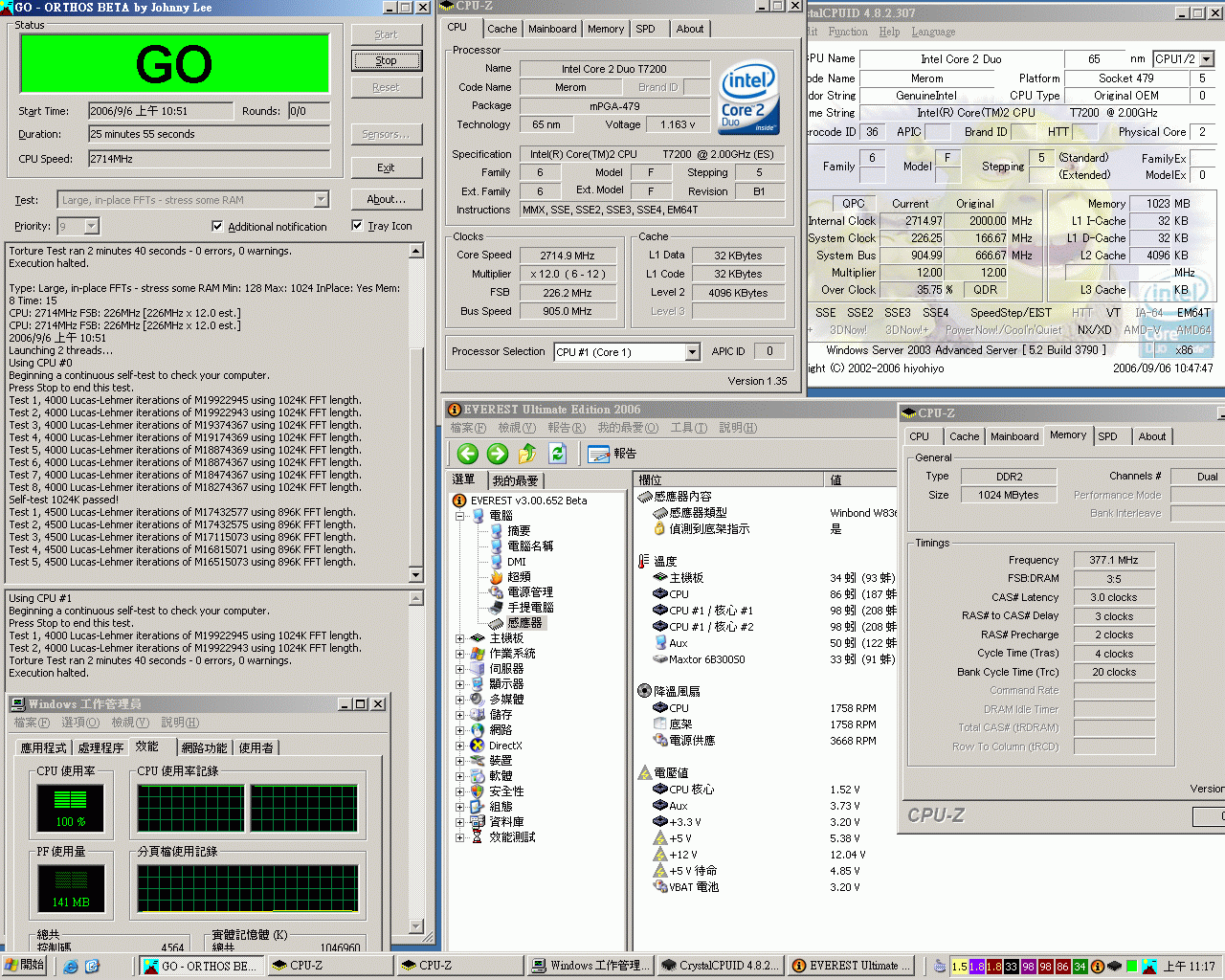Uncheck the Tray Icon checkbox
Image resolution: width=1225 pixels, height=980 pixels.
pyautogui.click(x=357, y=226)
